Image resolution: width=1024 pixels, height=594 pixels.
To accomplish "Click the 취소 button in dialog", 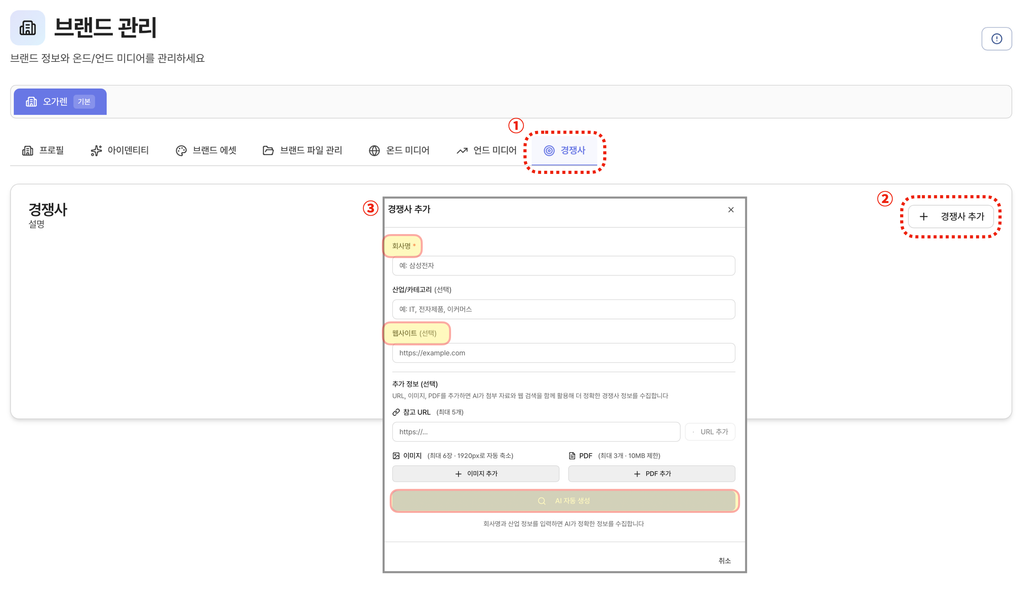I will (x=724, y=561).
